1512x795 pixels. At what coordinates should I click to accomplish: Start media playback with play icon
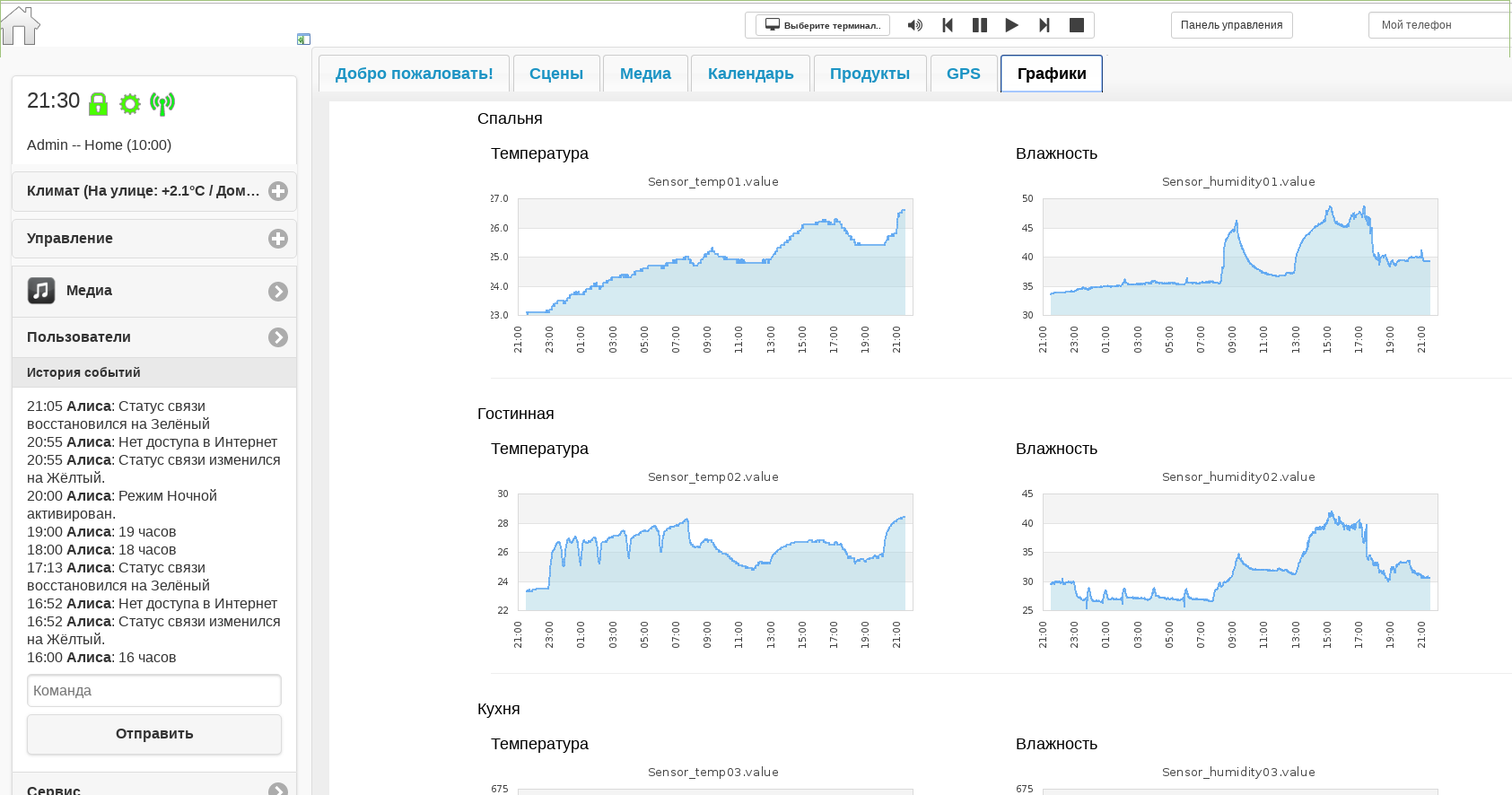(x=1012, y=25)
